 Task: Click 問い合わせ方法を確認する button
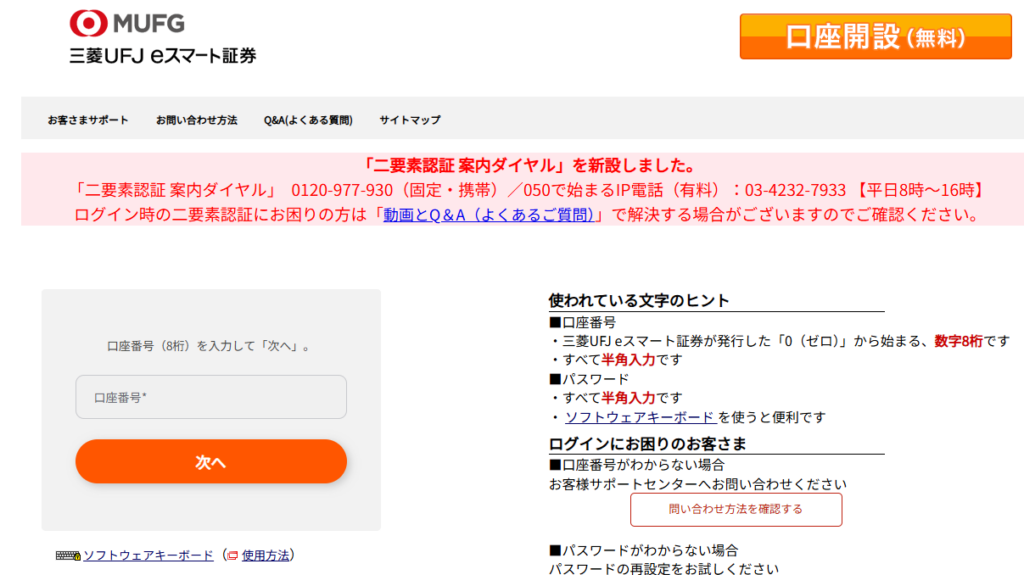pos(736,510)
